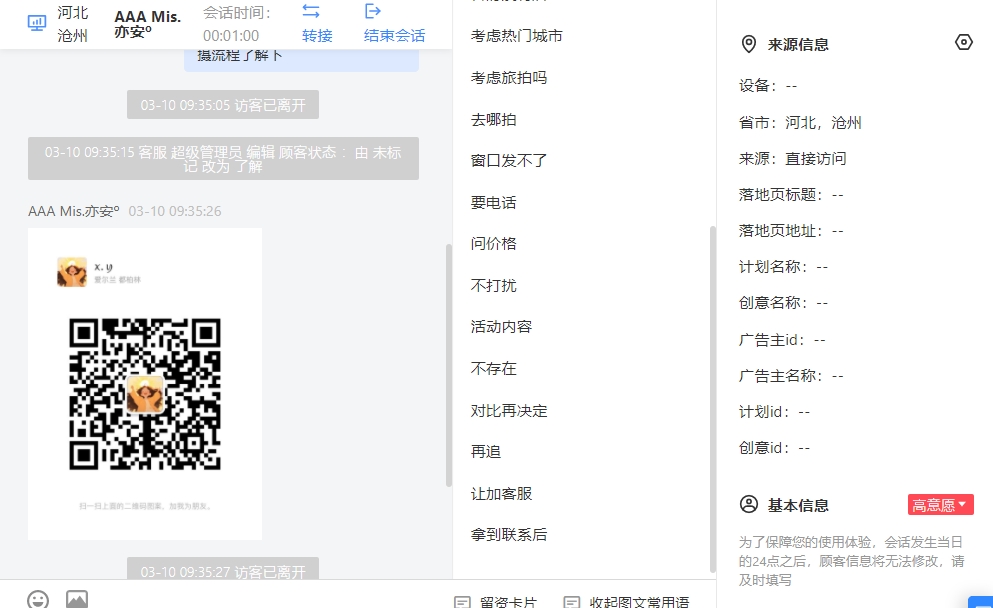Click the hexagon settings icon beside 来源信息
Viewport: 993px width, 608px height.
(963, 42)
